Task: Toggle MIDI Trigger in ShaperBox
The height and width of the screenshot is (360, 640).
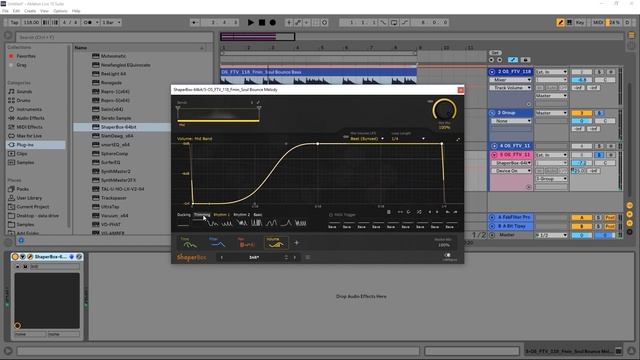Action: (x=342, y=215)
